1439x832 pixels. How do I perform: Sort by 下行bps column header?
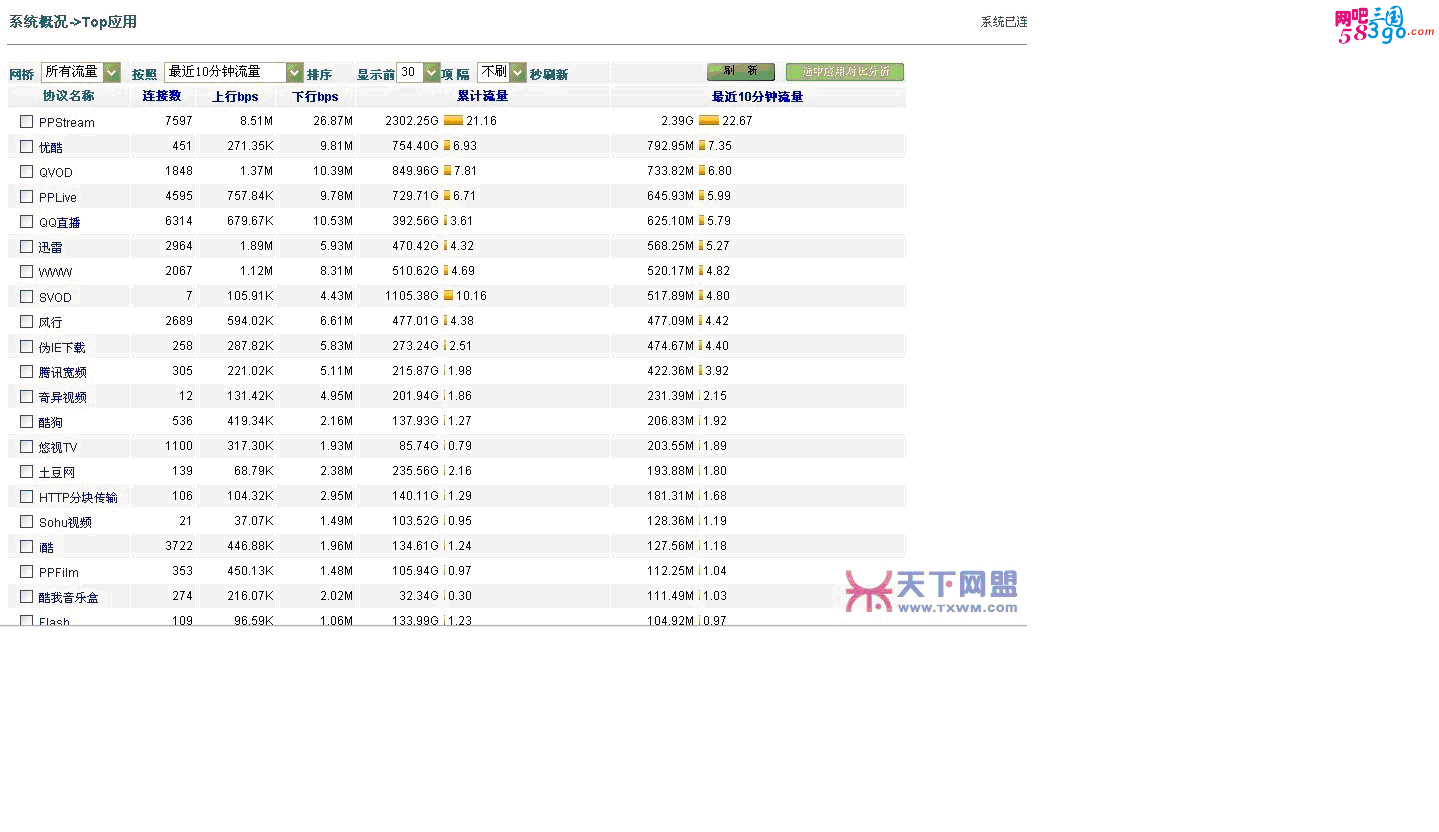tap(315, 97)
